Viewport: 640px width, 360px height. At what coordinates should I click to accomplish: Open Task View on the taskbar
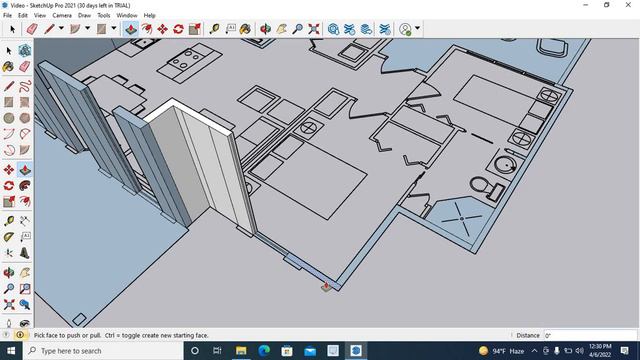click(x=217, y=351)
